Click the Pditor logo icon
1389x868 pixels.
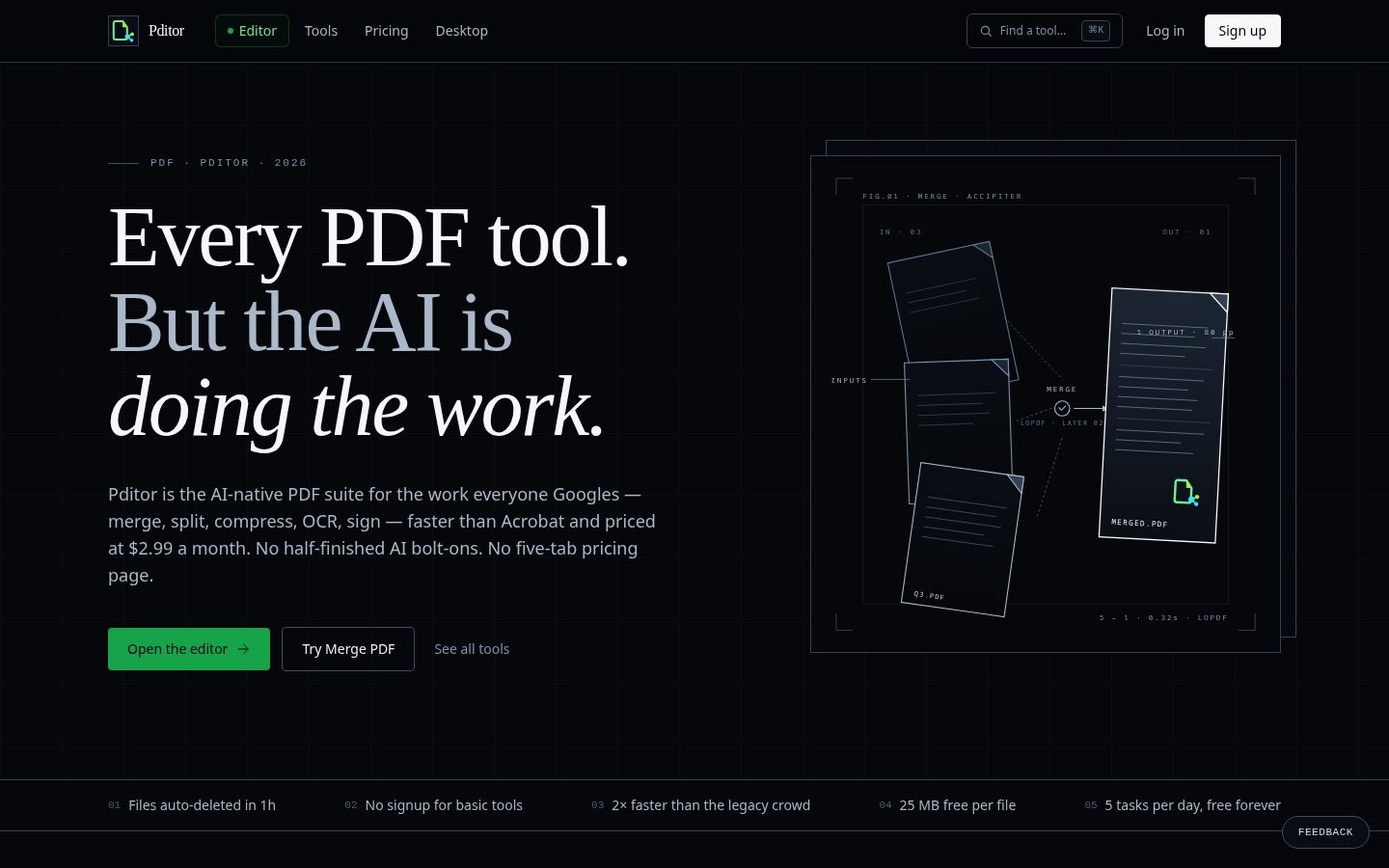click(123, 31)
